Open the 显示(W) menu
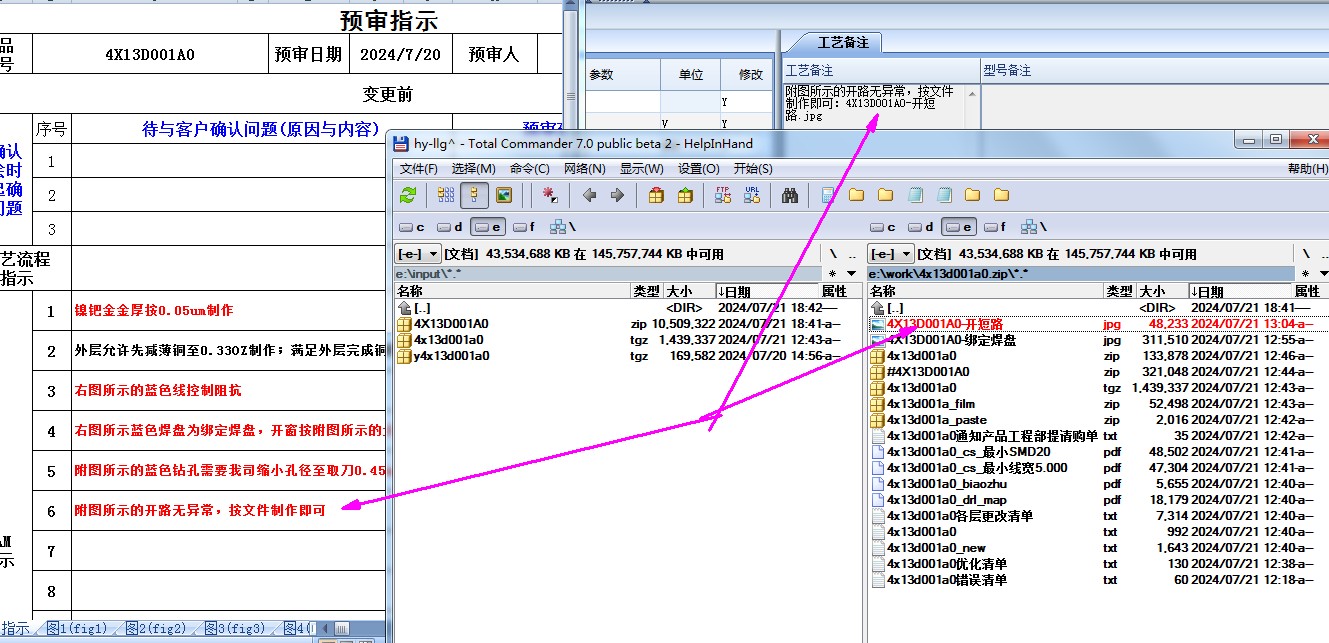Viewport: 1329px width, 643px height. click(x=642, y=168)
